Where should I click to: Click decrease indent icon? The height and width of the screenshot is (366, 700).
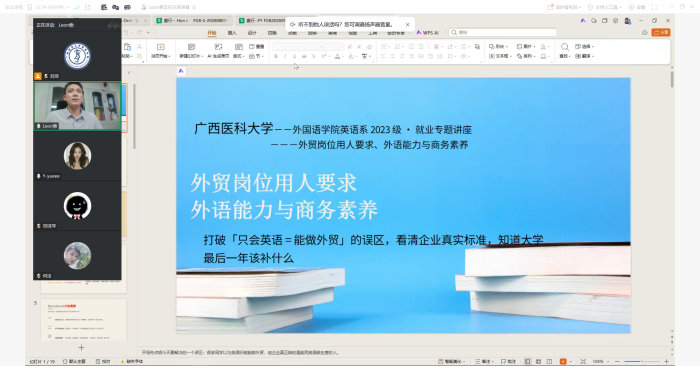pyautogui.click(x=411, y=46)
